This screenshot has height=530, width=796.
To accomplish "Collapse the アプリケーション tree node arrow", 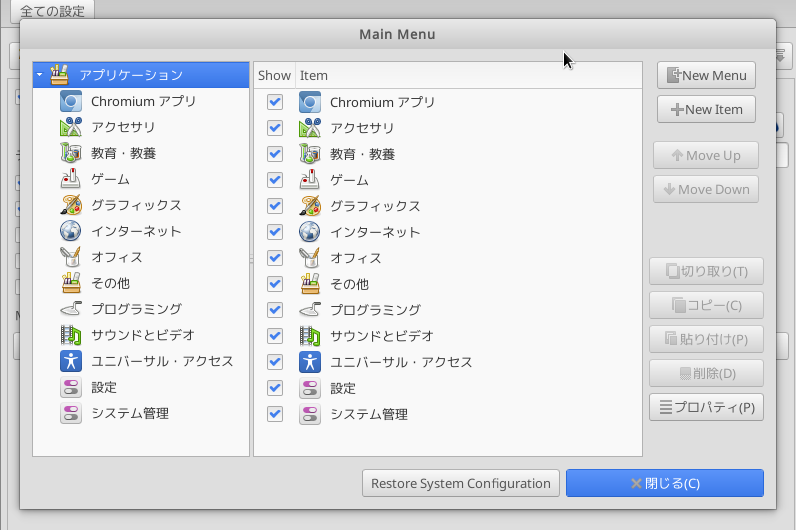I will (x=40, y=75).
